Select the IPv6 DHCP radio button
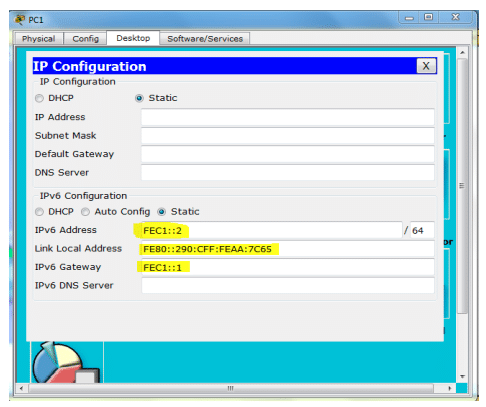Viewport: 486px width, 407px height. coord(39,212)
